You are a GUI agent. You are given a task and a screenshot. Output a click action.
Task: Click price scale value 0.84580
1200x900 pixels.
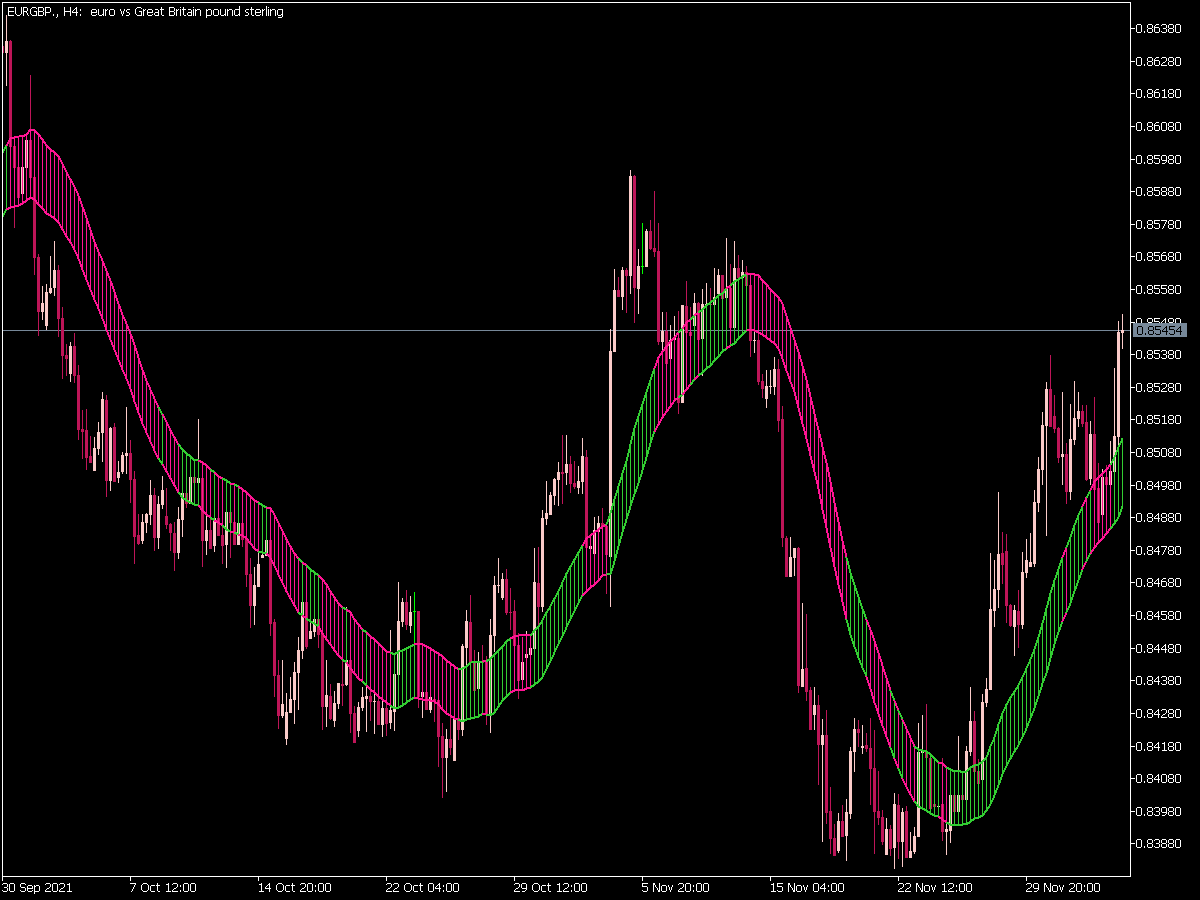[x=1161, y=615]
